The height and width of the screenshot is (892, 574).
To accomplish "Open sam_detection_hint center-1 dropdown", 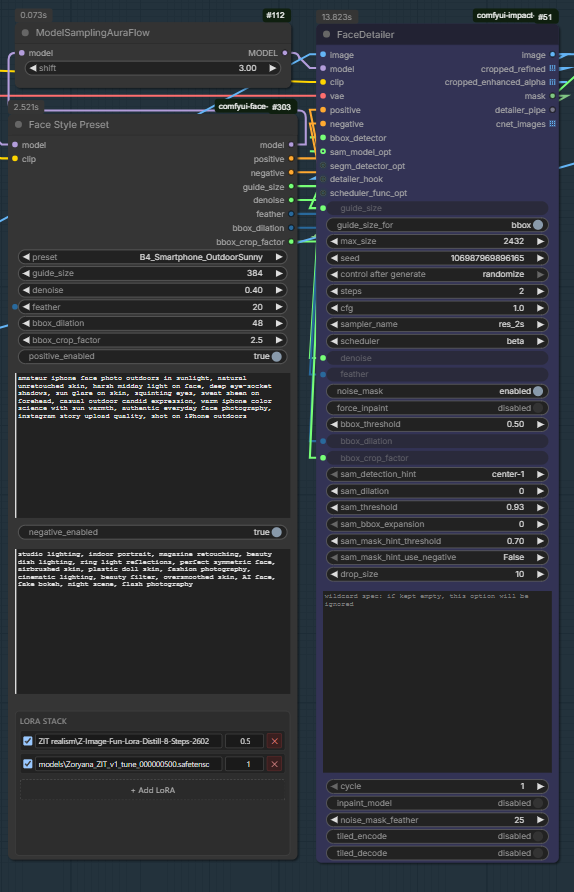I will pyautogui.click(x=437, y=474).
